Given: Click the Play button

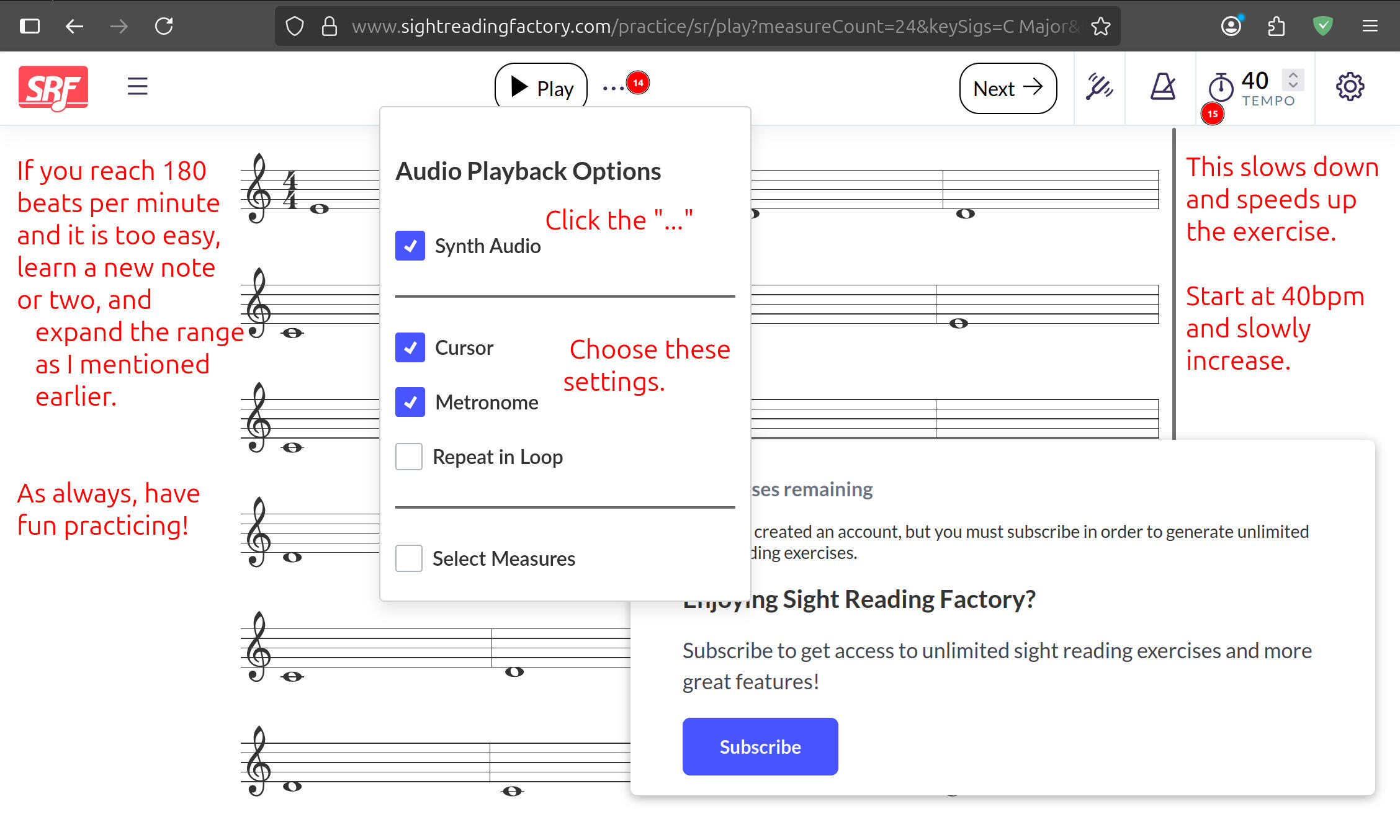Looking at the screenshot, I should (541, 88).
